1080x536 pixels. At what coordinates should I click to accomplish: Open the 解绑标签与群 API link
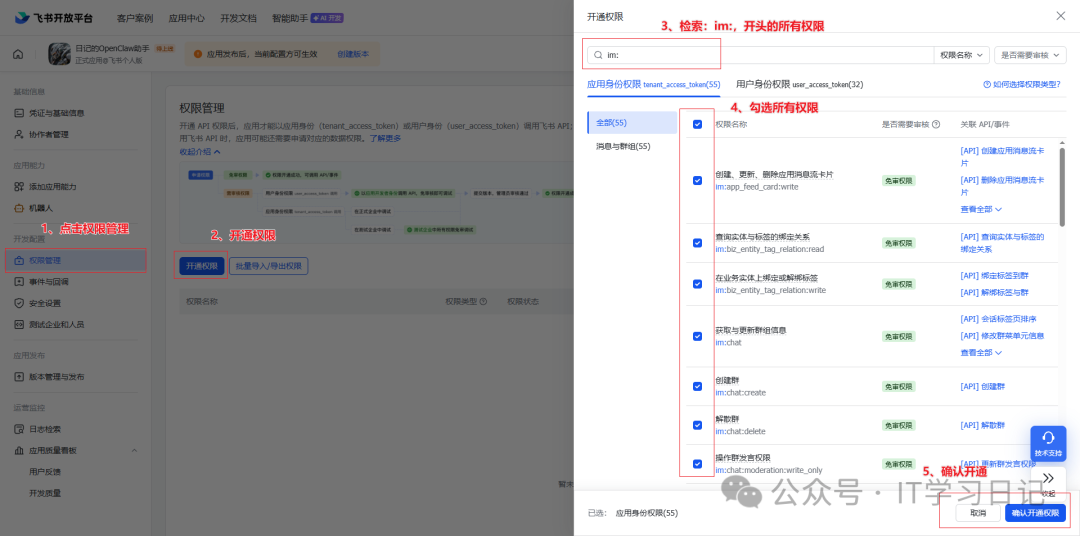(x=995, y=292)
